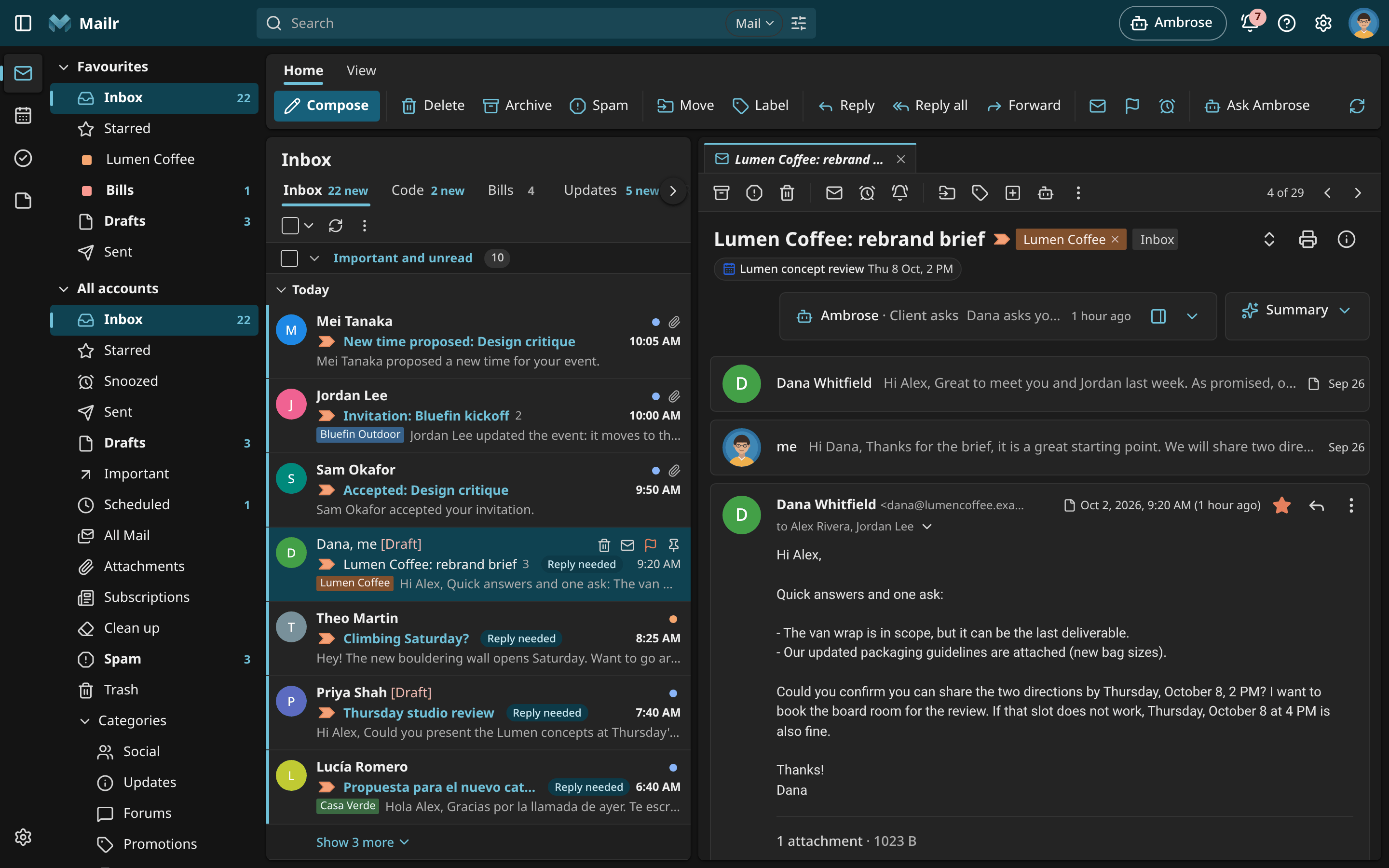Pin the Lumen Coffee rebrand brief row
Image resolution: width=1389 pixels, height=868 pixels.
(674, 544)
